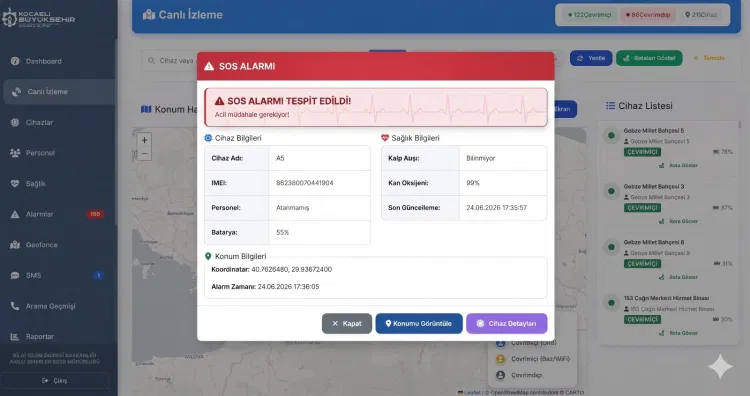Zoom in on the map
This screenshot has width=750, height=396.
click(x=144, y=140)
